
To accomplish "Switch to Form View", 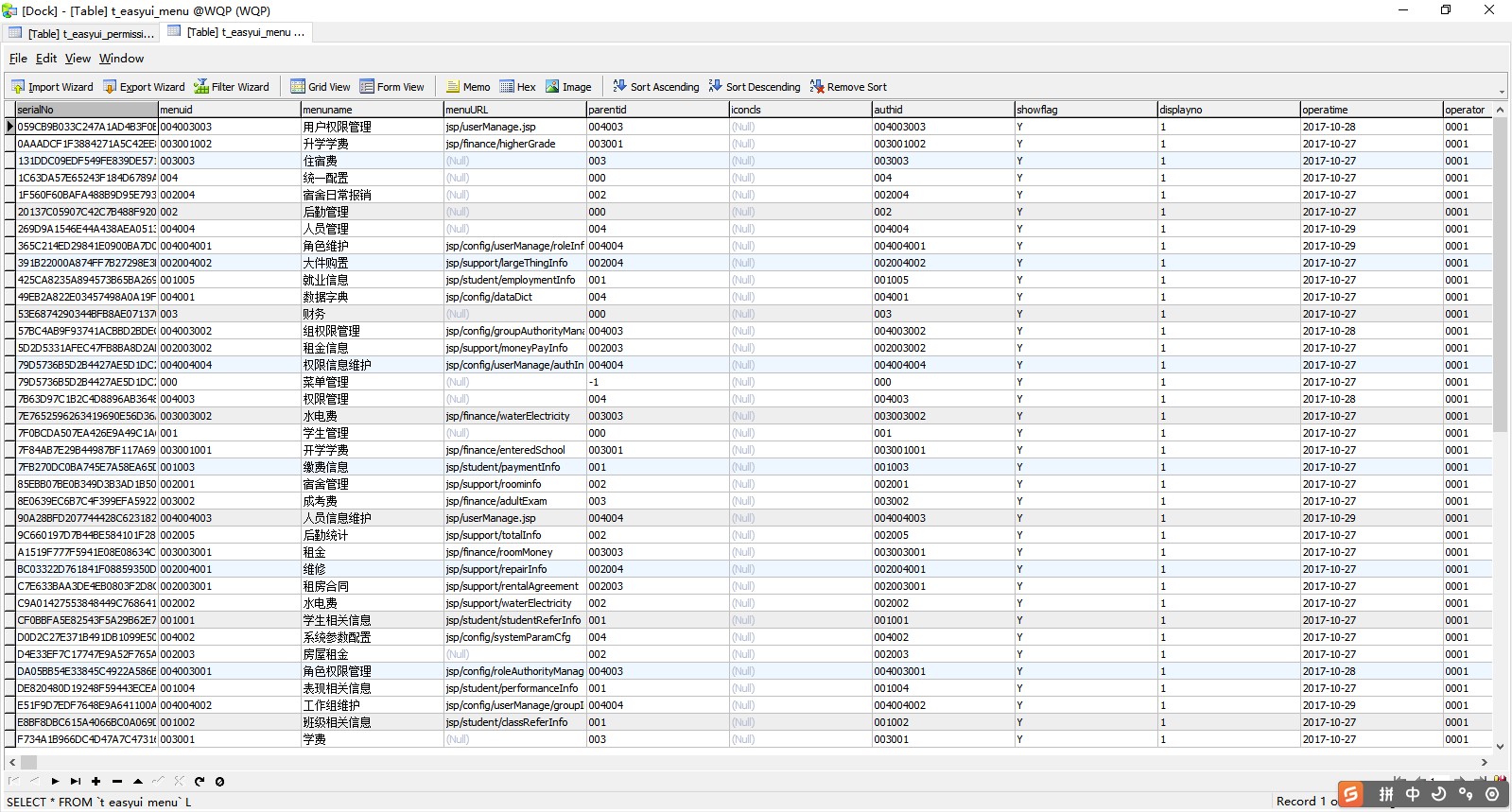I will [391, 87].
